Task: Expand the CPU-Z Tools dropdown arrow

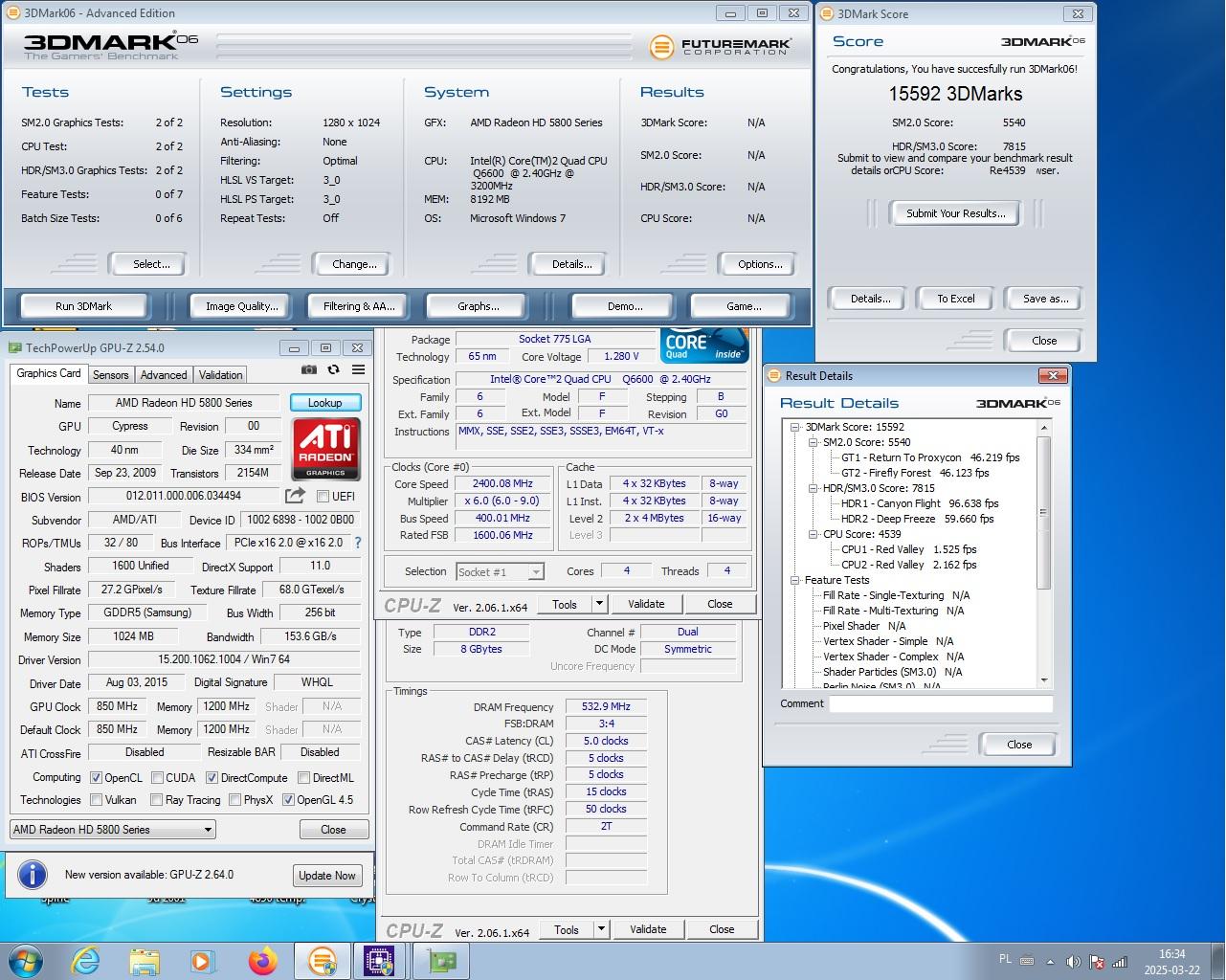Action: click(600, 604)
